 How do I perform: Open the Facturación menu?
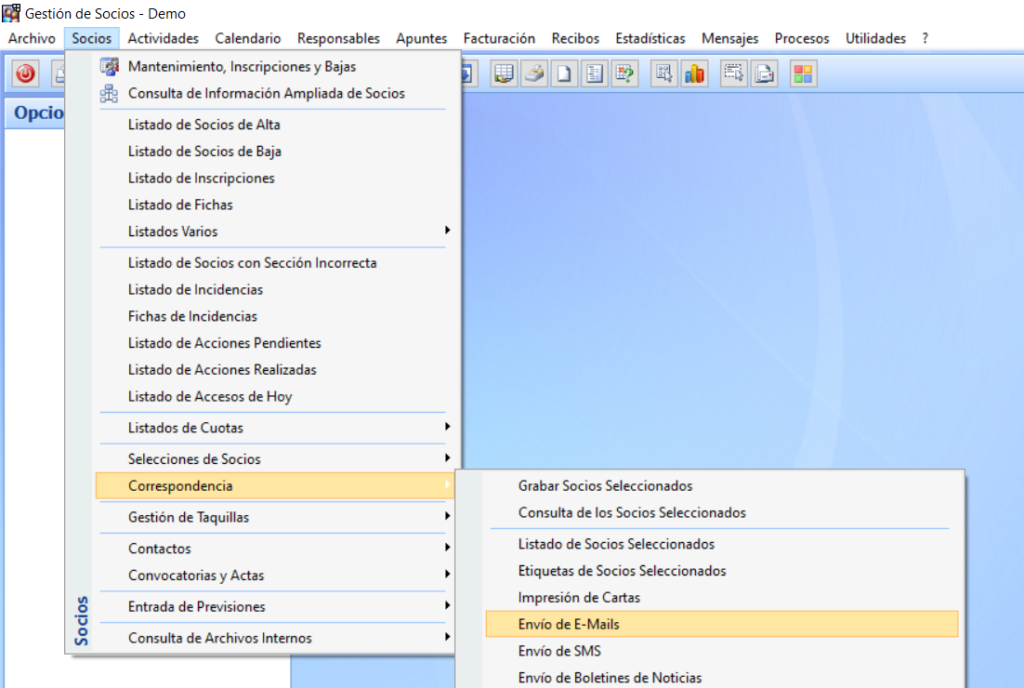[x=499, y=38]
